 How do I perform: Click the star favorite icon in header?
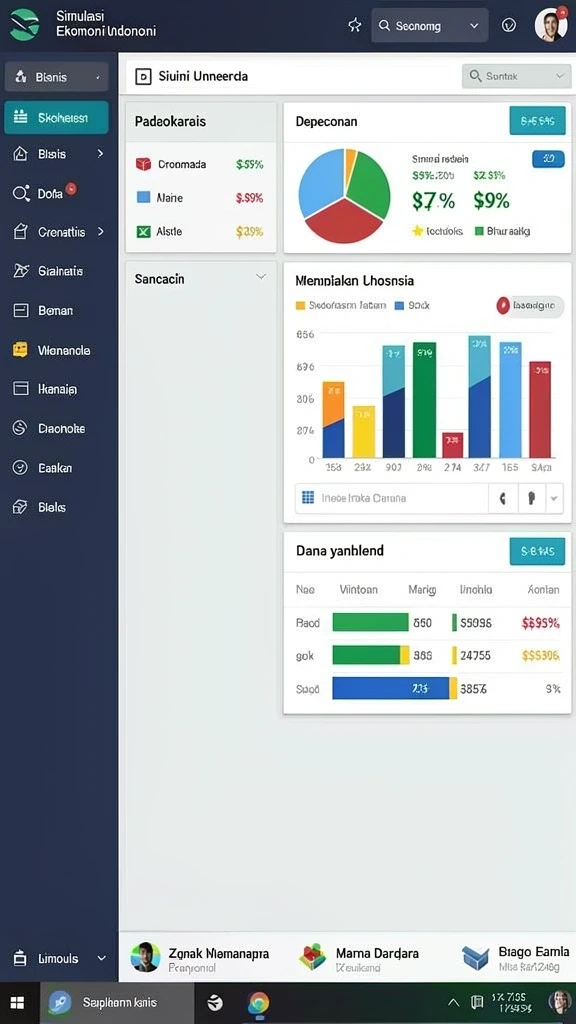coord(355,25)
